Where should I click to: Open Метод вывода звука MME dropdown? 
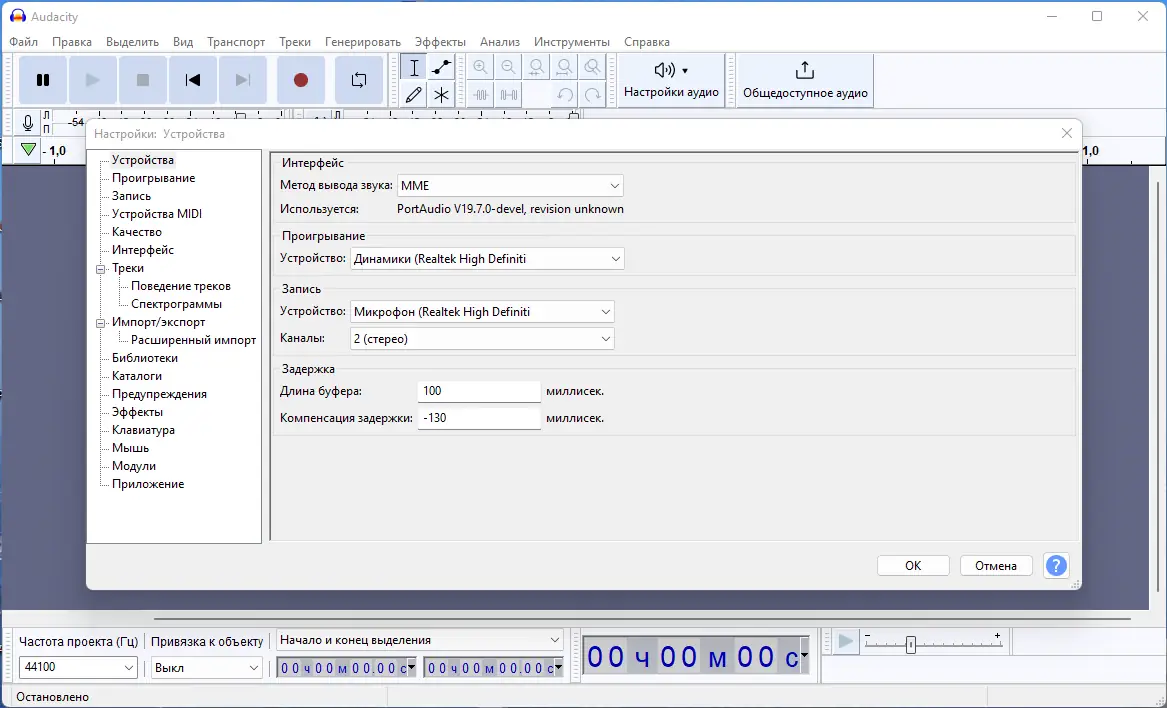point(510,185)
